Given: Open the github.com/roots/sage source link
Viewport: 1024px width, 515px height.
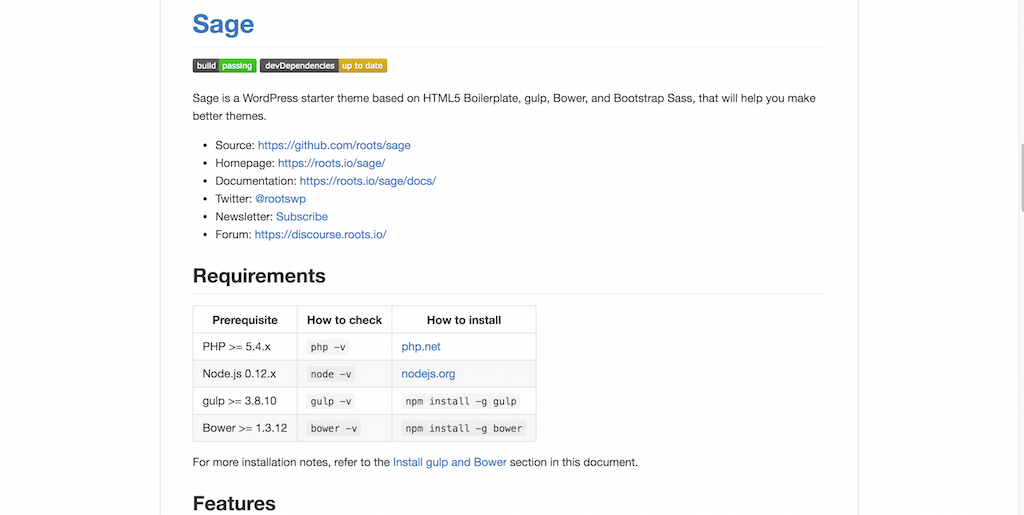Looking at the screenshot, I should tap(334, 145).
